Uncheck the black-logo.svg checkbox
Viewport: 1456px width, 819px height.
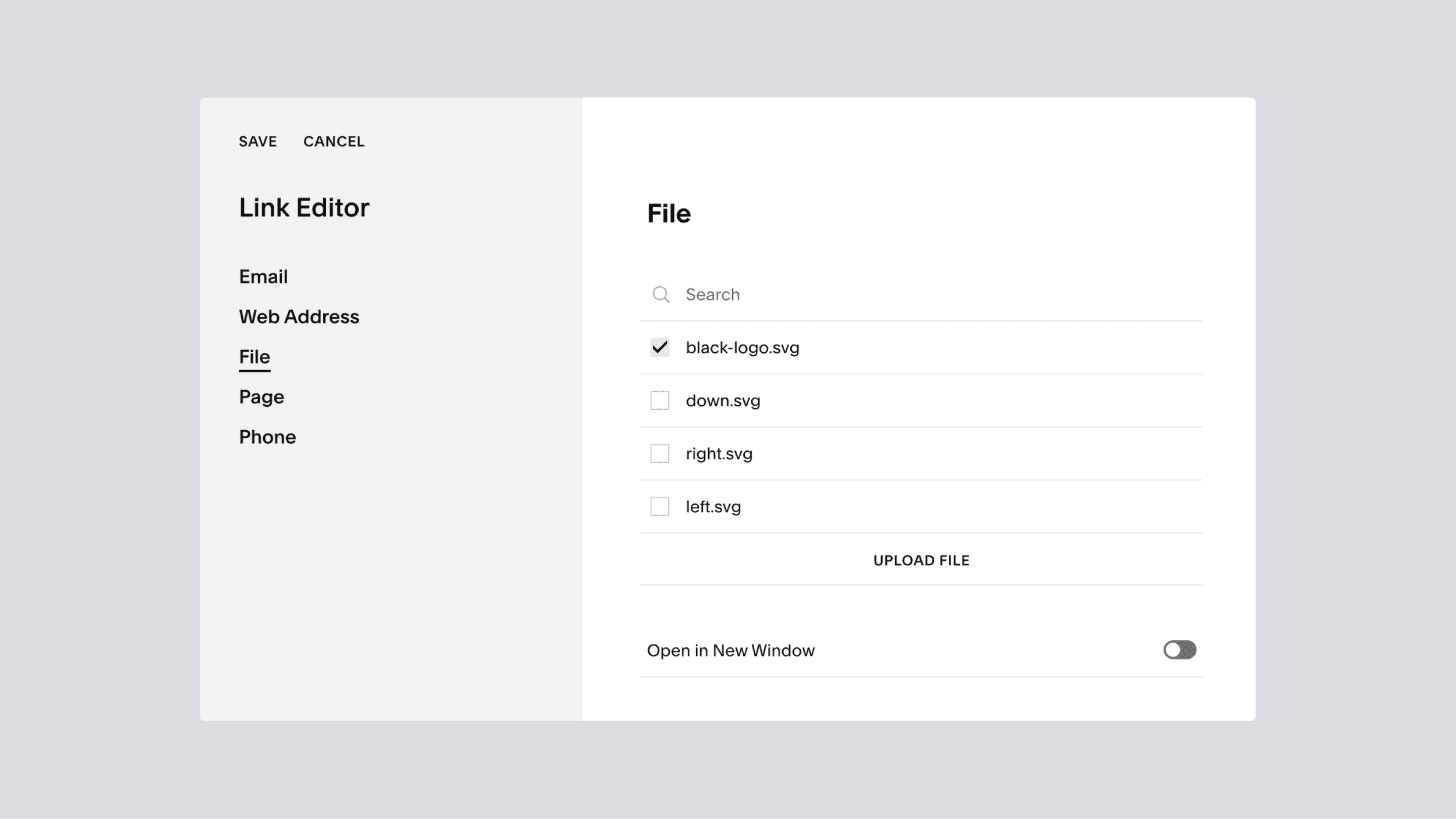click(x=659, y=348)
